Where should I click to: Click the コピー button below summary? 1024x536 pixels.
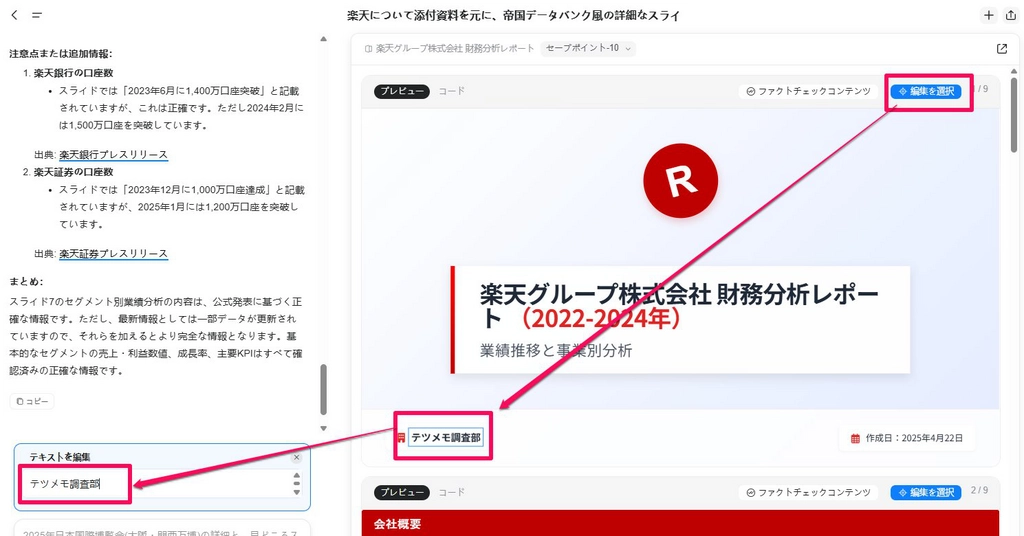32,401
